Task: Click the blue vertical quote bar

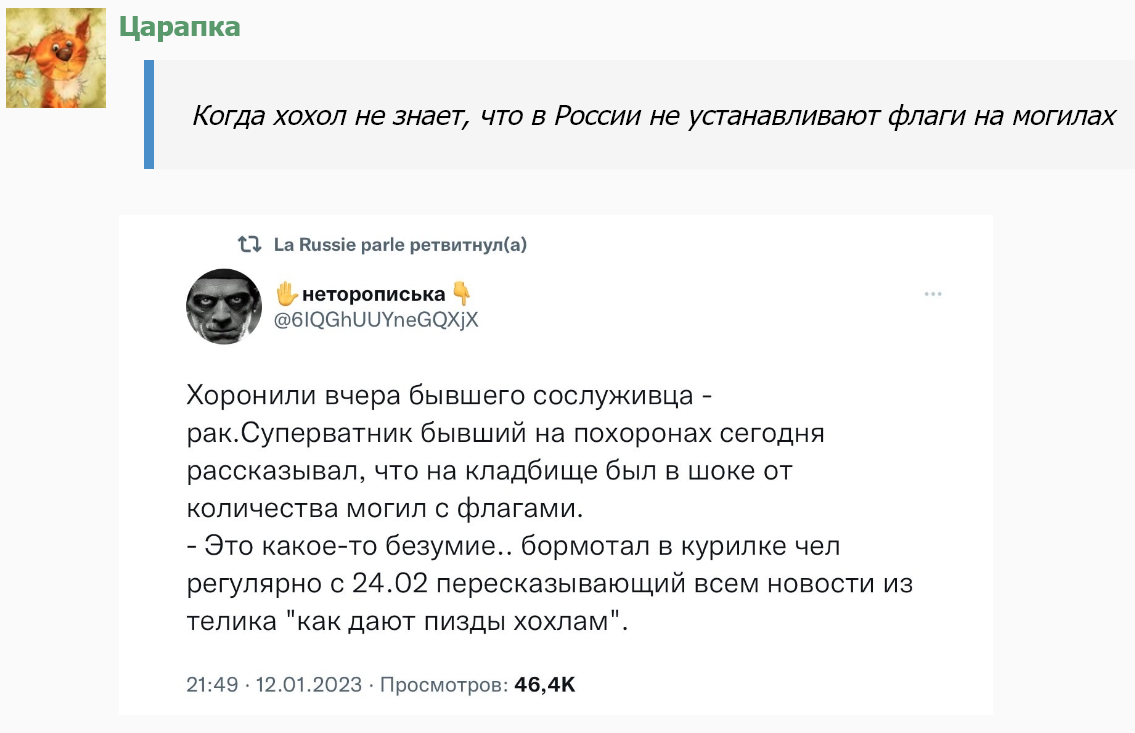Action: point(149,114)
